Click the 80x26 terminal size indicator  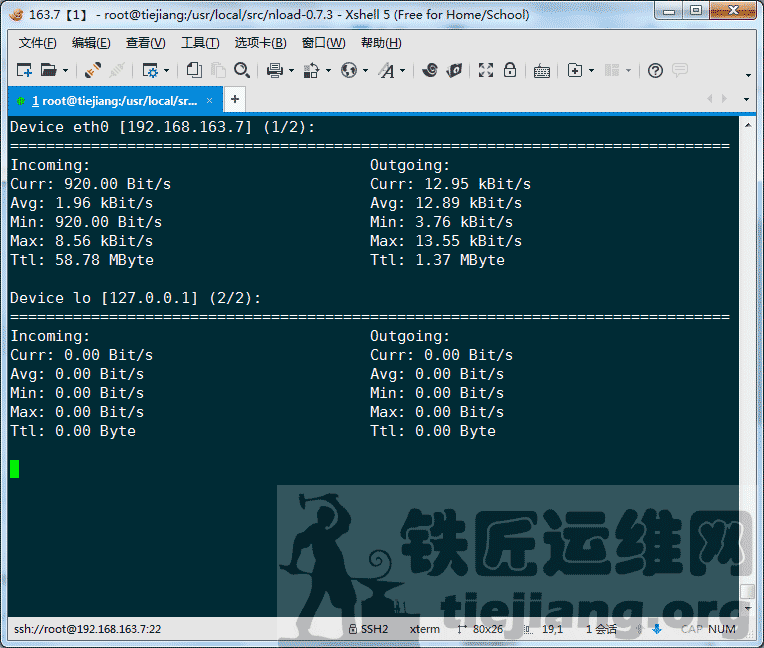[480, 629]
